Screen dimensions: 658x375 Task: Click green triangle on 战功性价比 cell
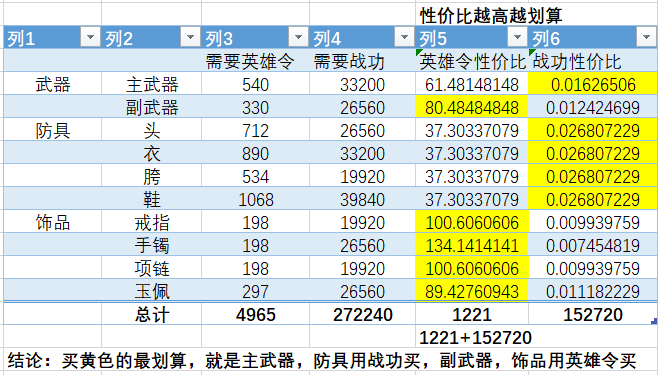click(x=532, y=52)
